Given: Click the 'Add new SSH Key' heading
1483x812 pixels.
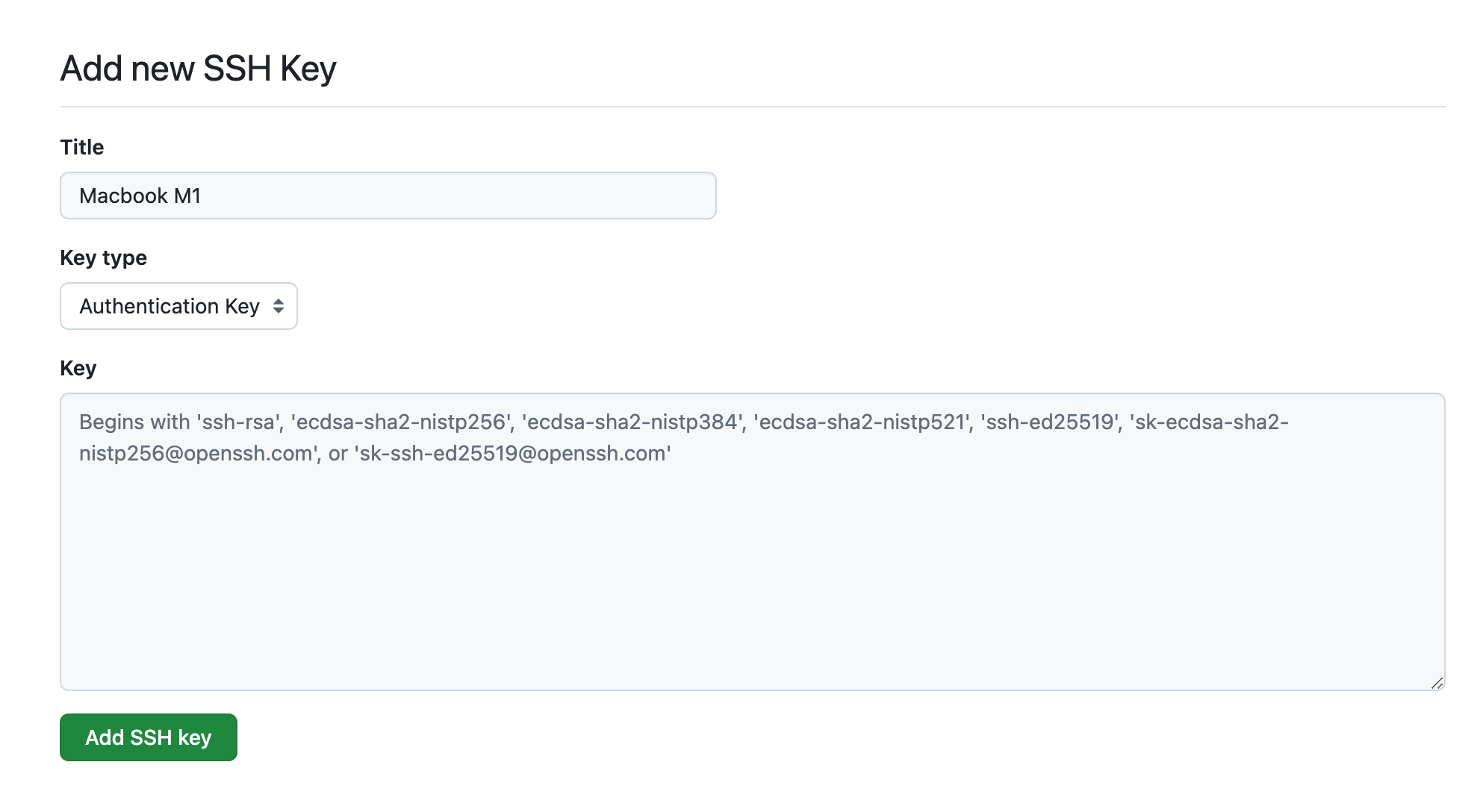Looking at the screenshot, I should [x=199, y=69].
